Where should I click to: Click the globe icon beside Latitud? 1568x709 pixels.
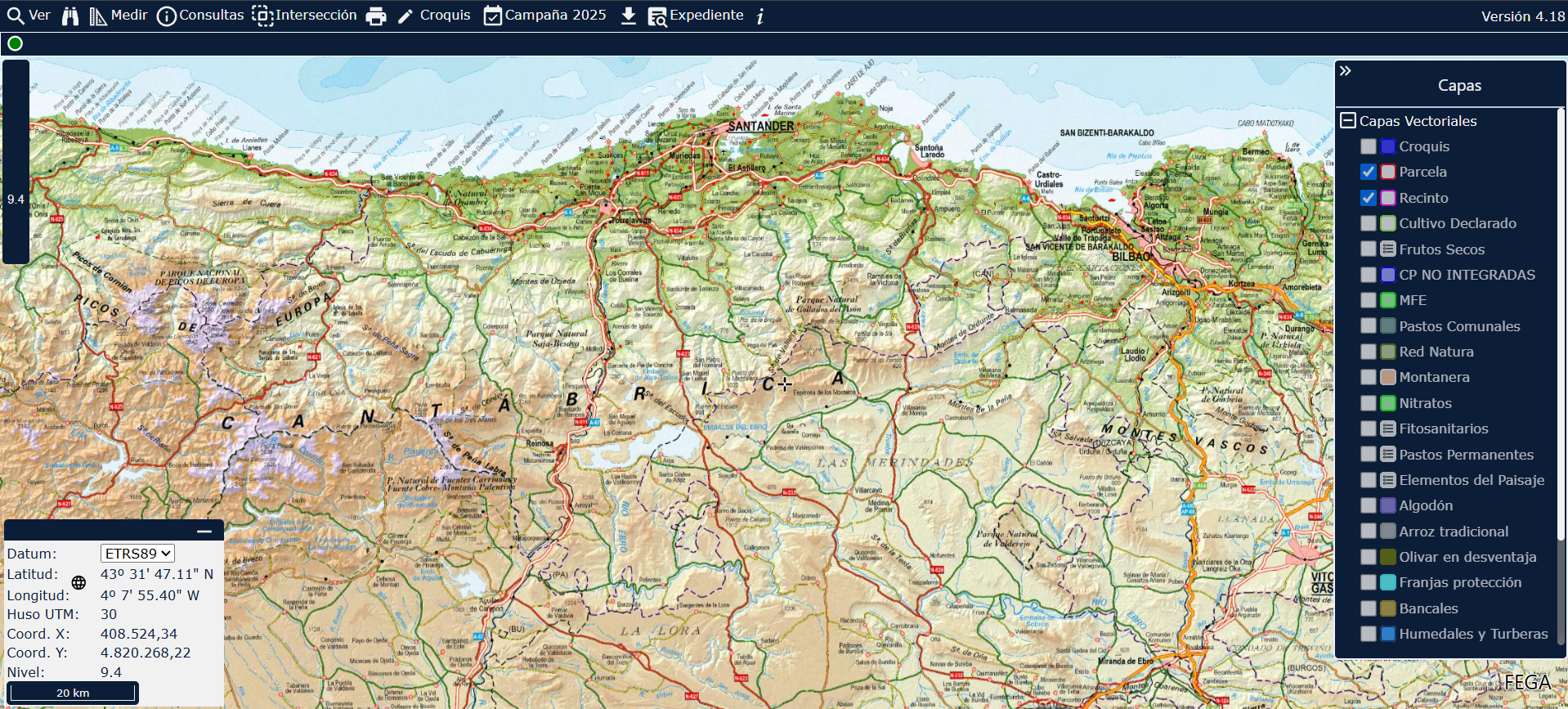point(78,583)
